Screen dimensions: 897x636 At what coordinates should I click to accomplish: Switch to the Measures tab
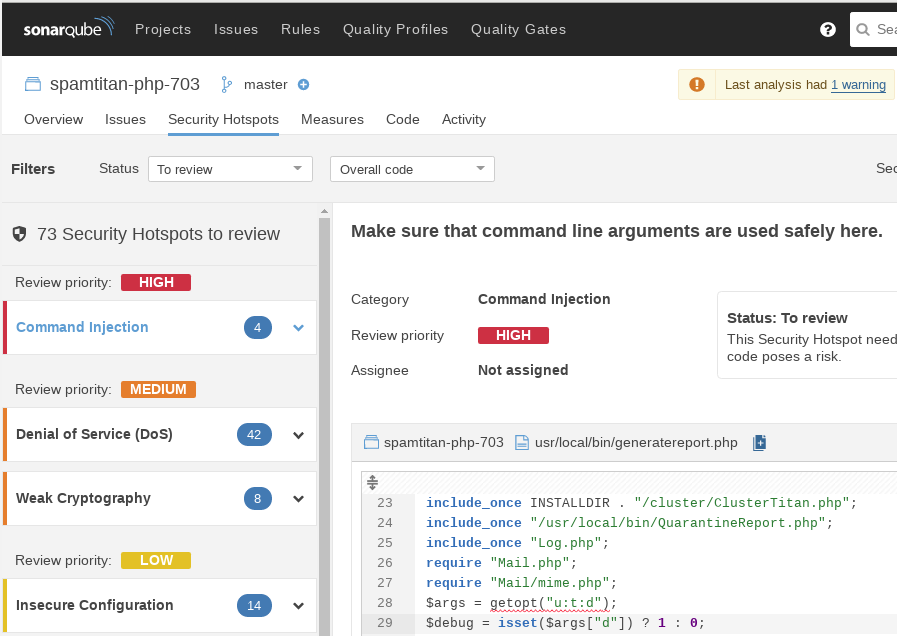(x=332, y=119)
